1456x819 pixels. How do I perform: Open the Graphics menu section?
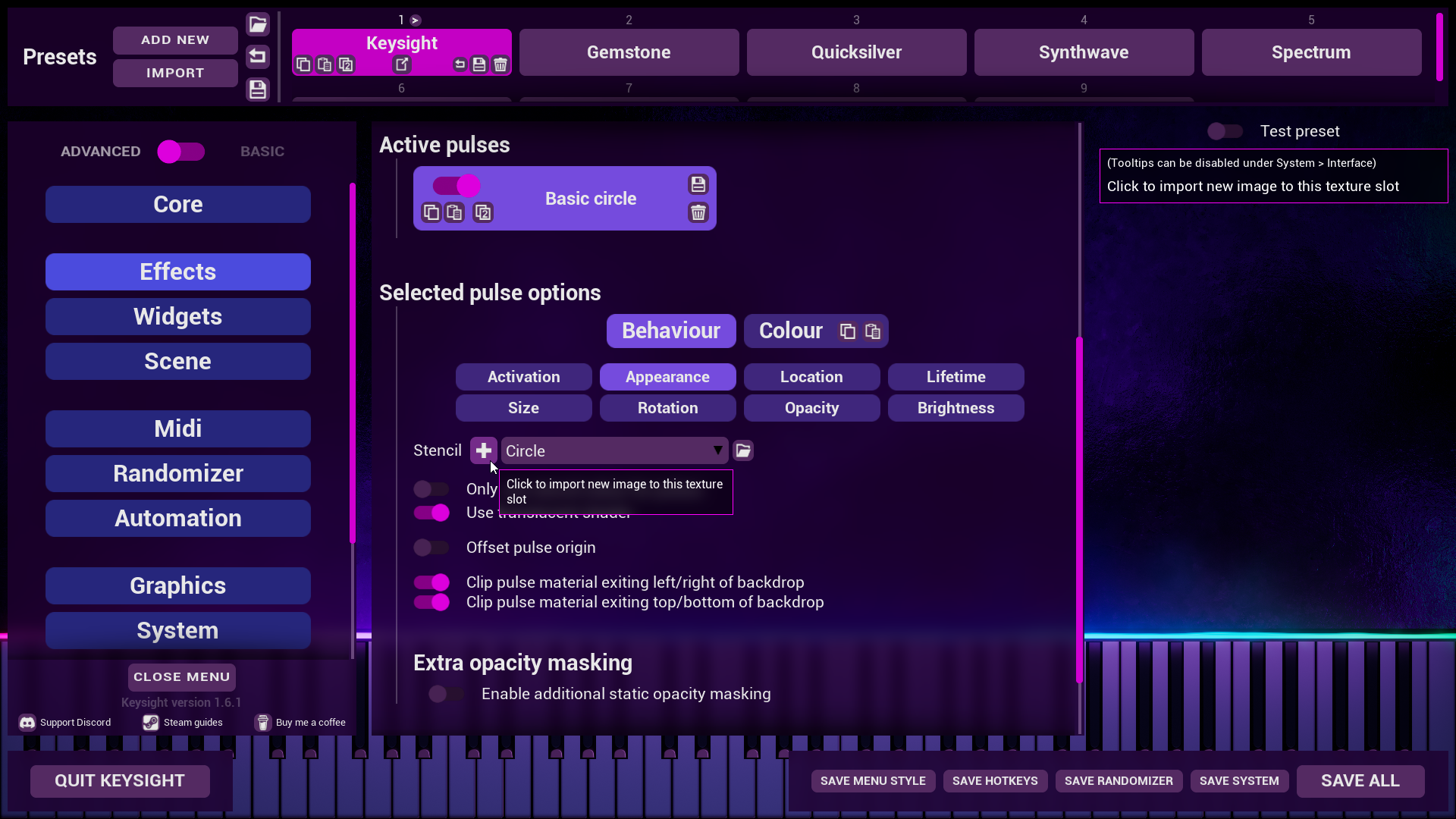coord(178,585)
